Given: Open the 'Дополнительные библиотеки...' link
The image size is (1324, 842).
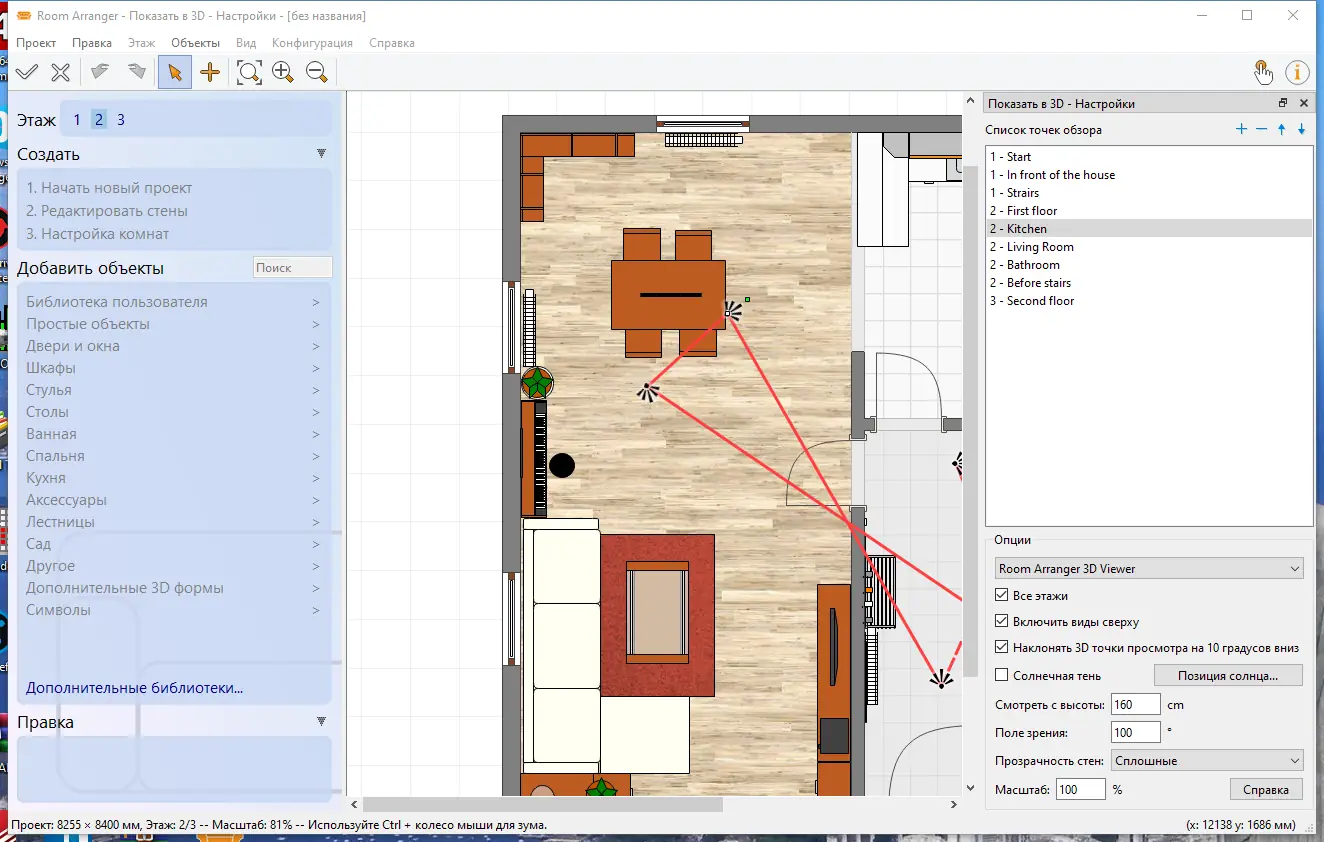Looking at the screenshot, I should coord(135,688).
